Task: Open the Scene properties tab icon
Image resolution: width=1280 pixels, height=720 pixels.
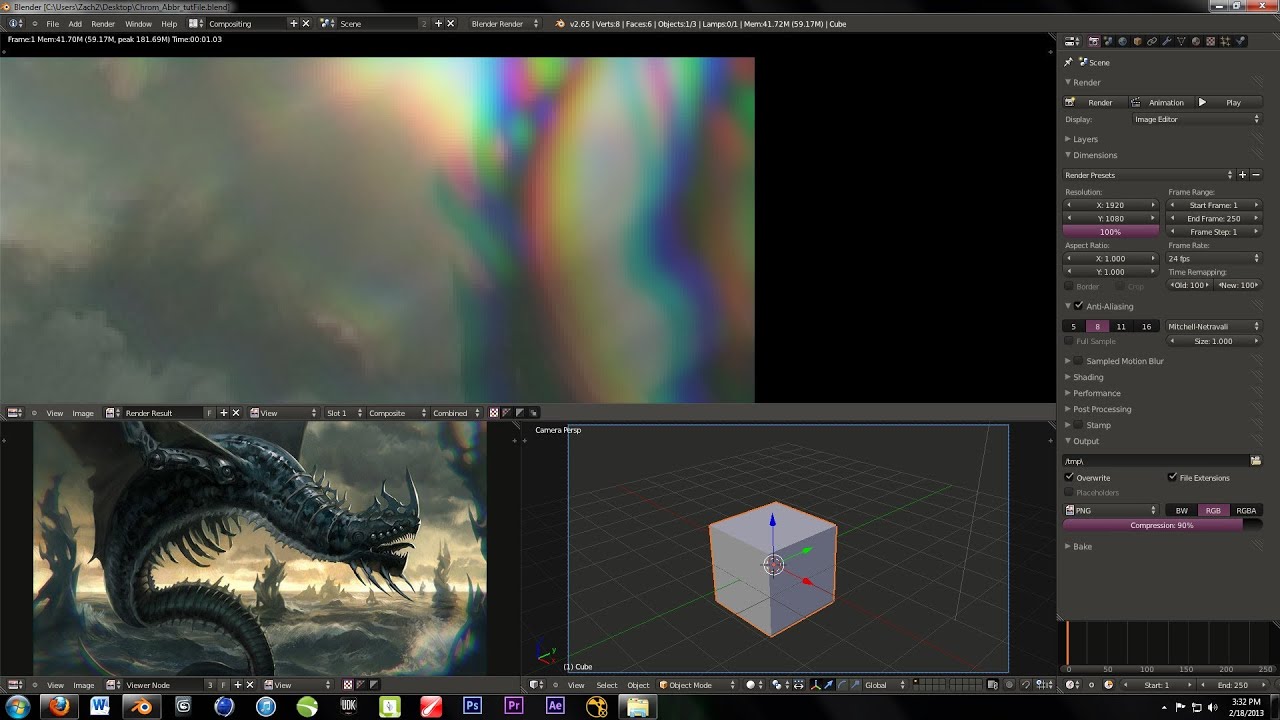Action: [x=1108, y=42]
